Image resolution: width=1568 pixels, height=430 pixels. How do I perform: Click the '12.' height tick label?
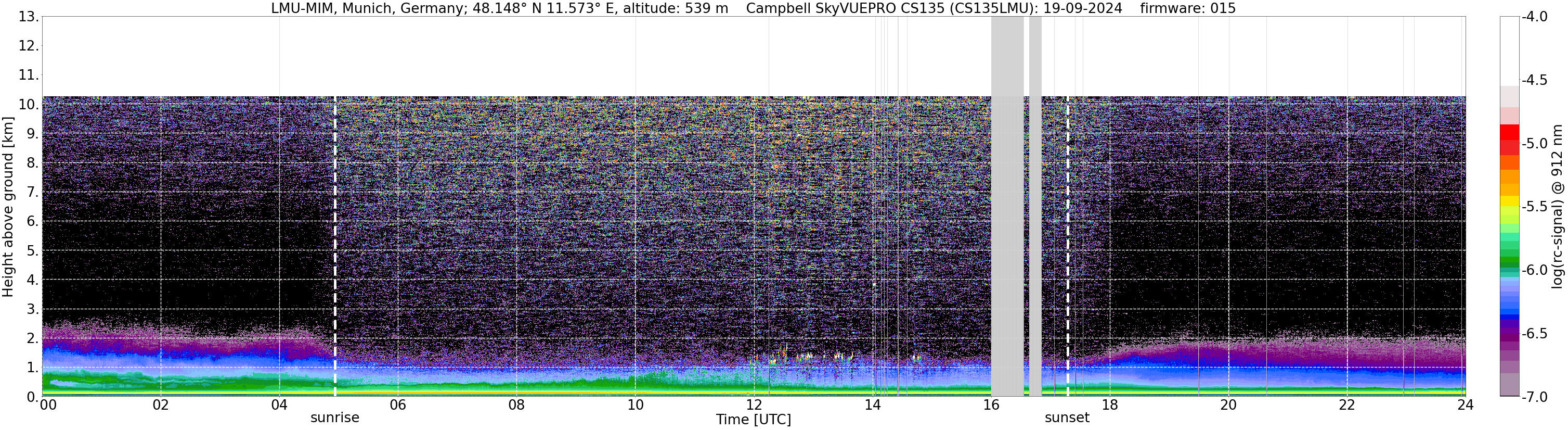29,46
